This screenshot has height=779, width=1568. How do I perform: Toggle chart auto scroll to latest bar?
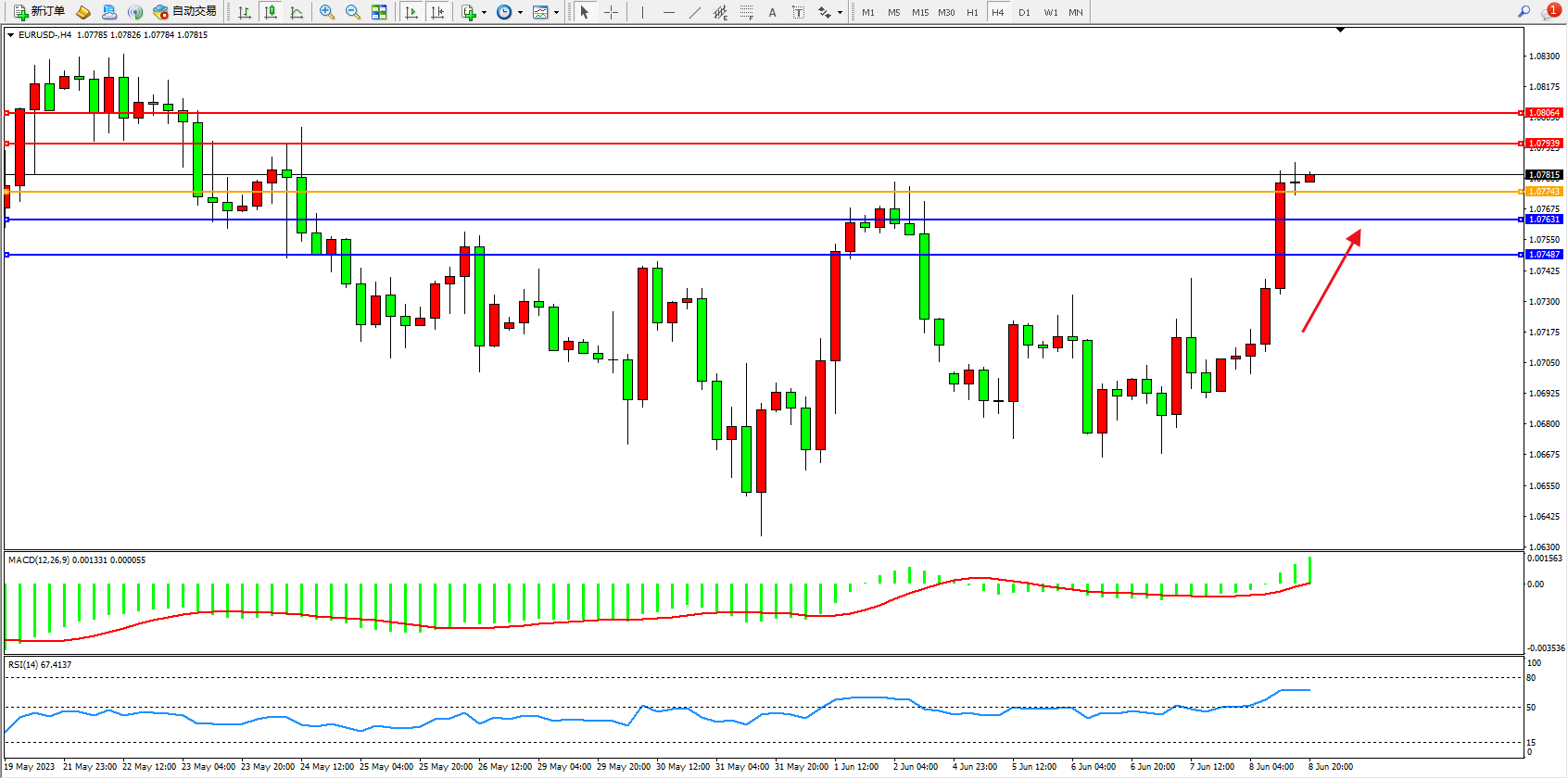click(x=411, y=12)
